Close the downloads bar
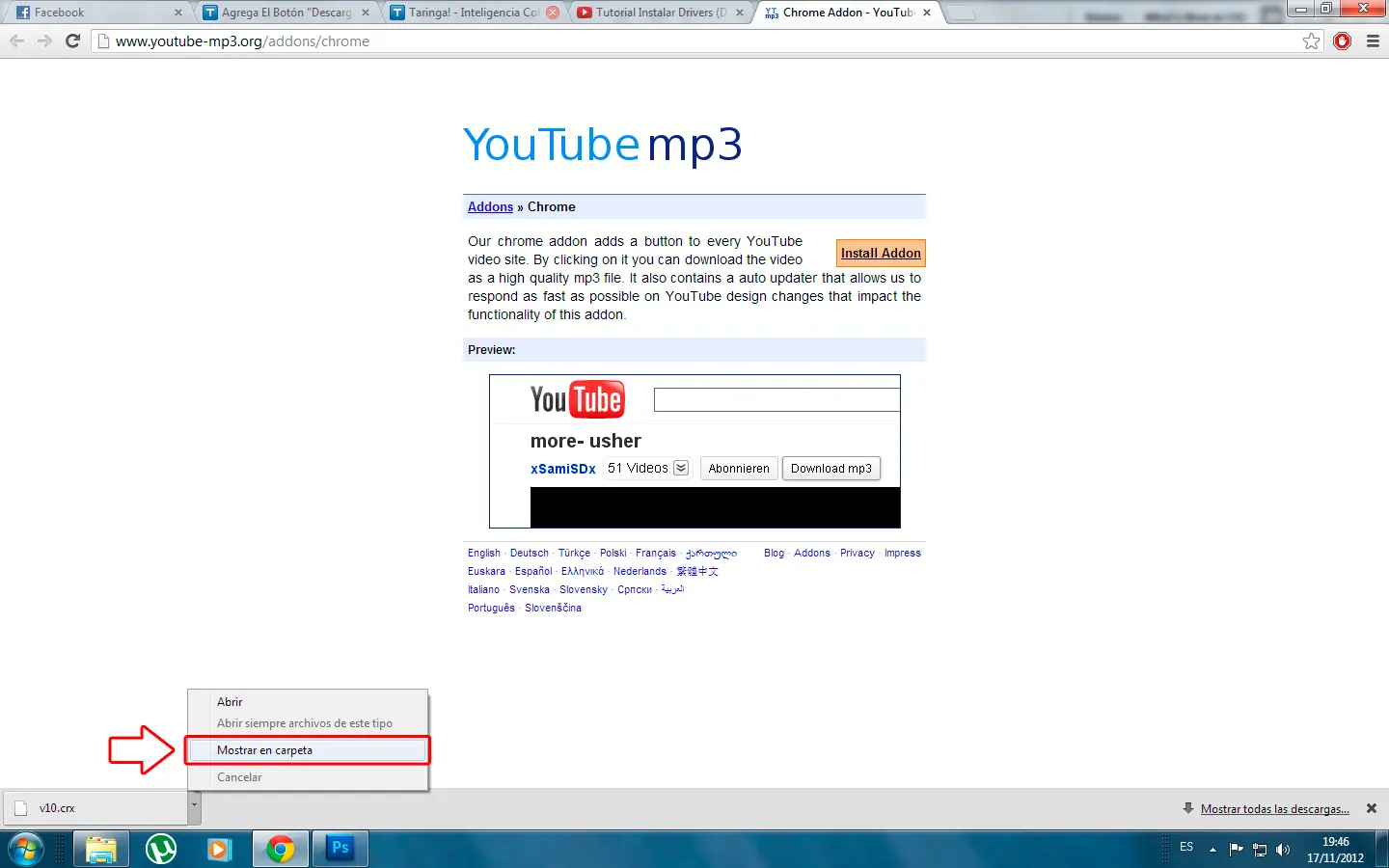This screenshot has width=1389, height=868. coord(1372,809)
